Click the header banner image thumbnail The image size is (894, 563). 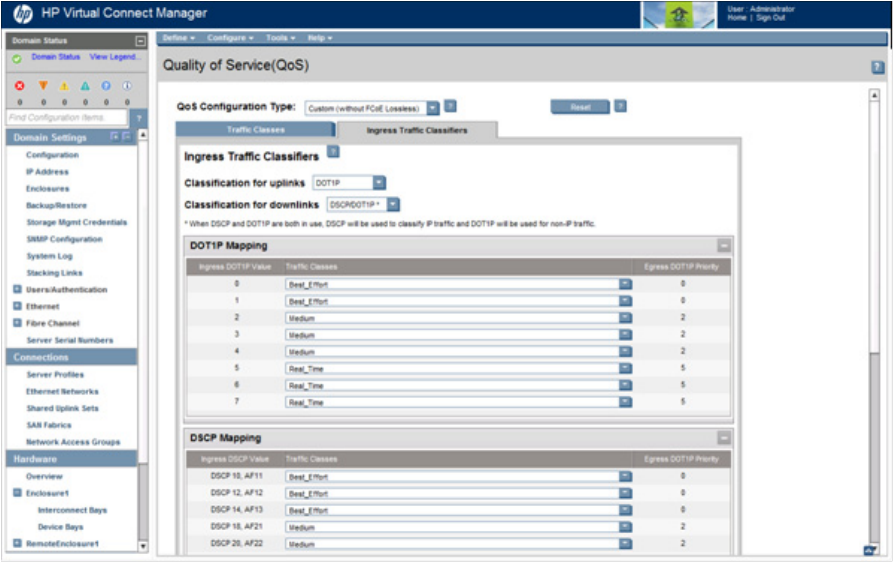(678, 15)
